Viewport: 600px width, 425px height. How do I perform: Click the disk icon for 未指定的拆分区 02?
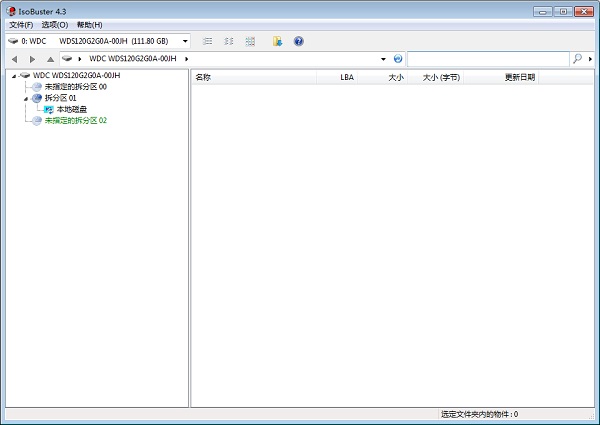pyautogui.click(x=37, y=120)
